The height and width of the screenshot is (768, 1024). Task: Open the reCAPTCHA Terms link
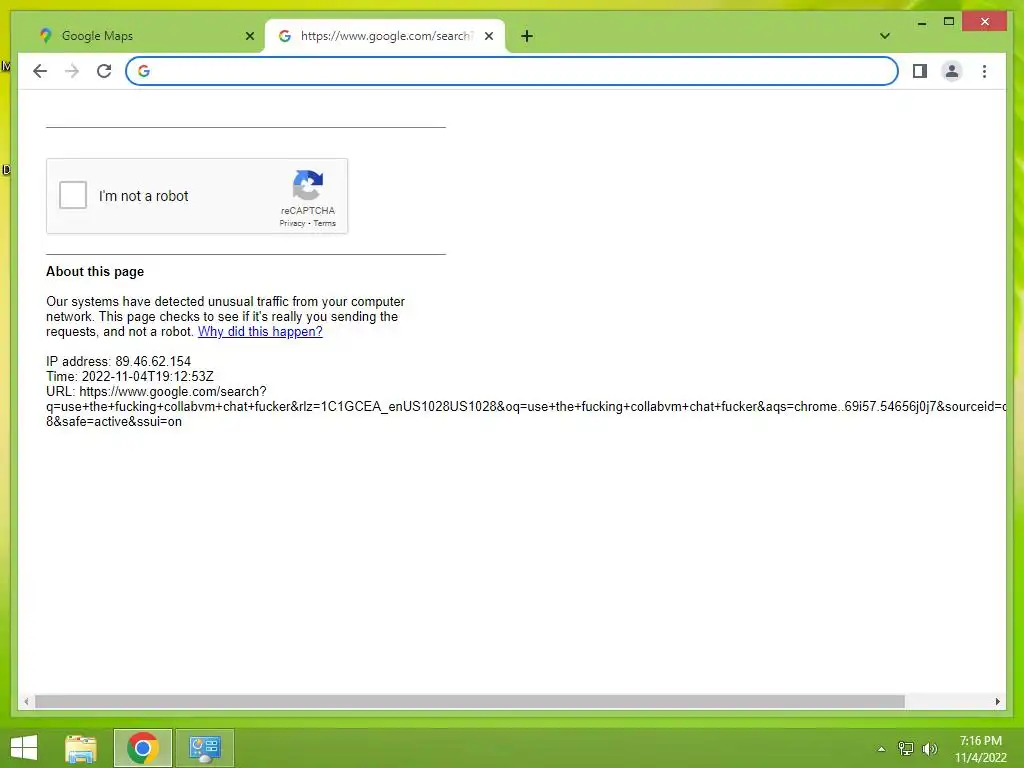(325, 223)
